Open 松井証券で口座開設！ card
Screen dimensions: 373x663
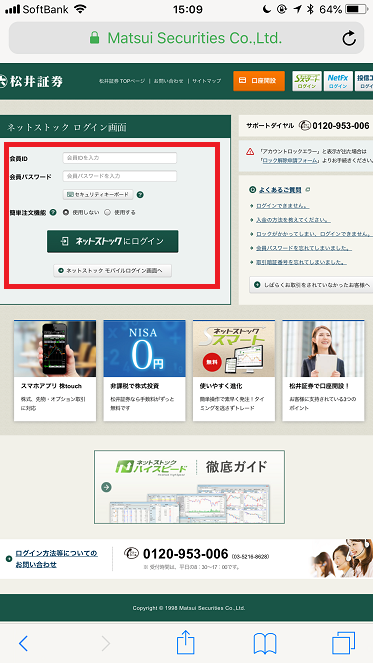(x=324, y=370)
